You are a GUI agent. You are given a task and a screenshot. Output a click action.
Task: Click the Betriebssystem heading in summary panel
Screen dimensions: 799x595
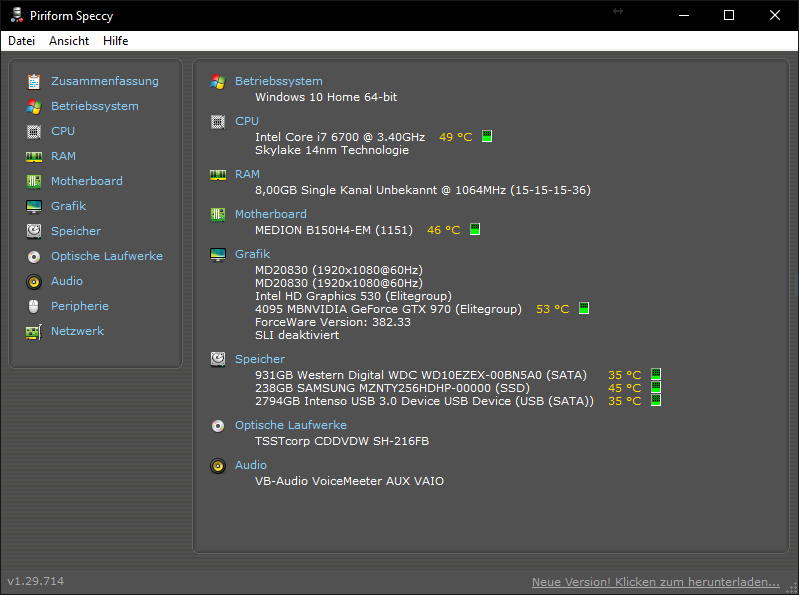279,81
